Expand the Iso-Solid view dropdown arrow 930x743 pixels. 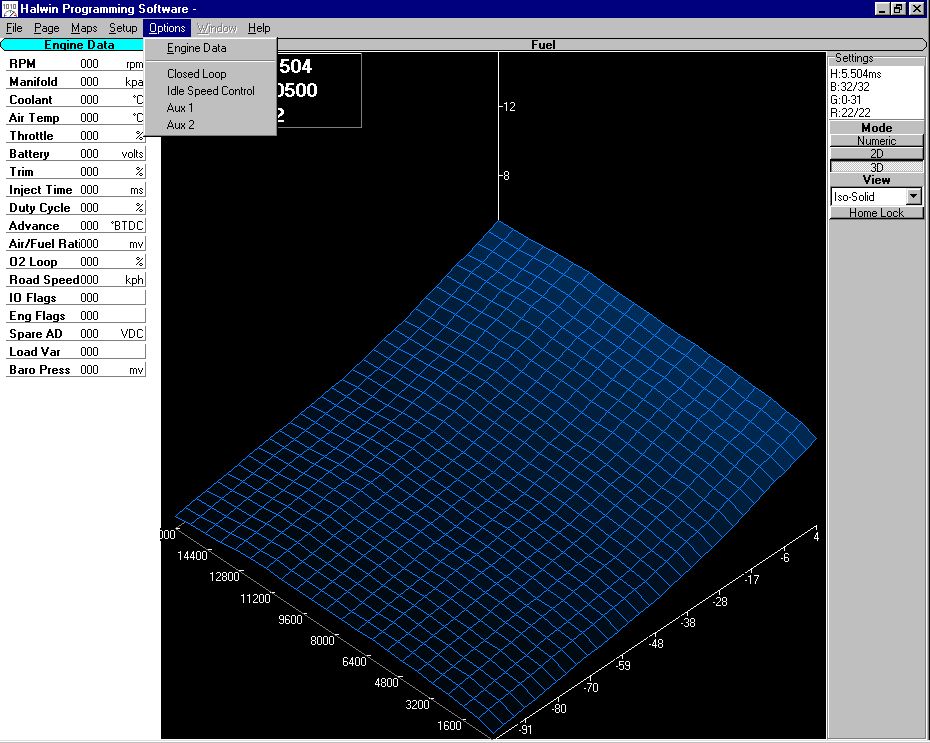pos(913,197)
